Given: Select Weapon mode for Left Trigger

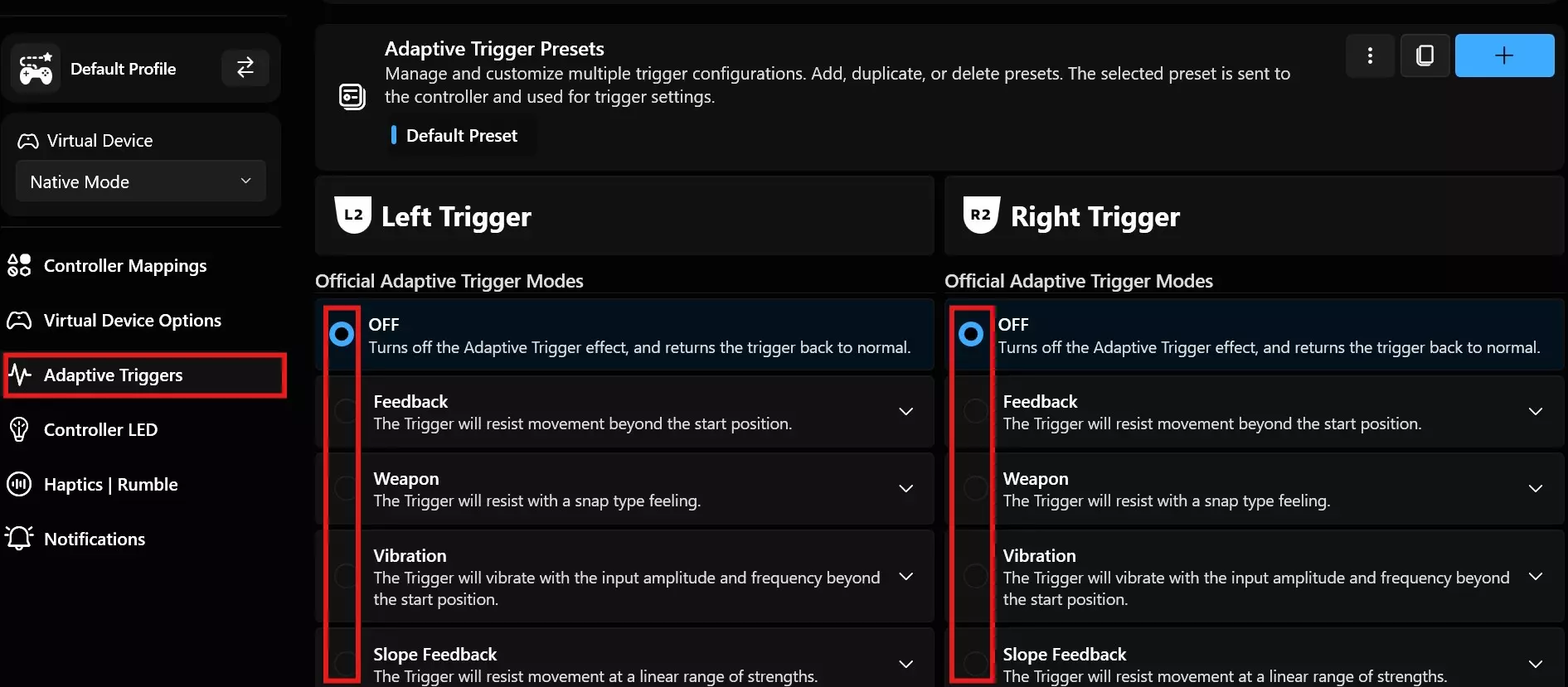Looking at the screenshot, I should [345, 488].
